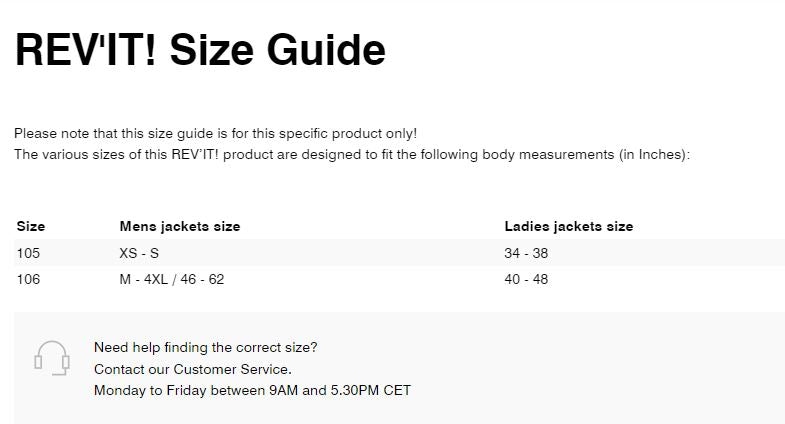Screen dimensions: 785x424
Task: Select the size 106 cell
Action: pos(28,279)
